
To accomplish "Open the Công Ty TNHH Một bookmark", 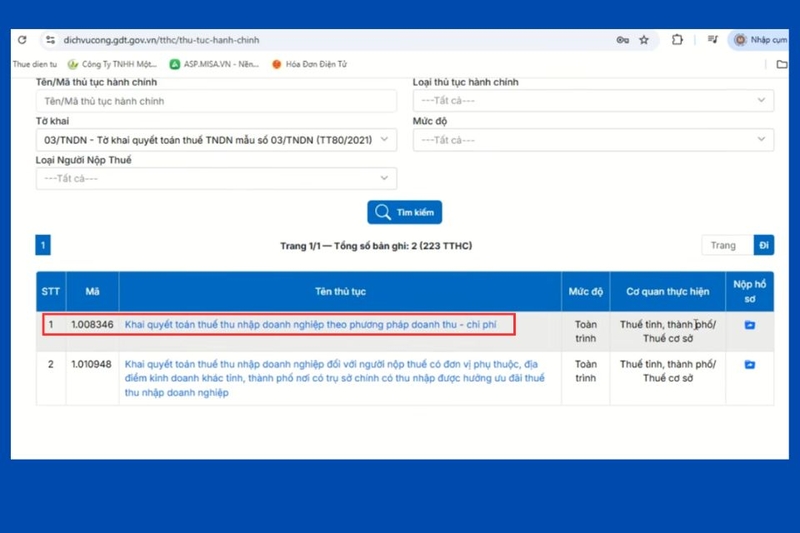I will [x=112, y=64].
